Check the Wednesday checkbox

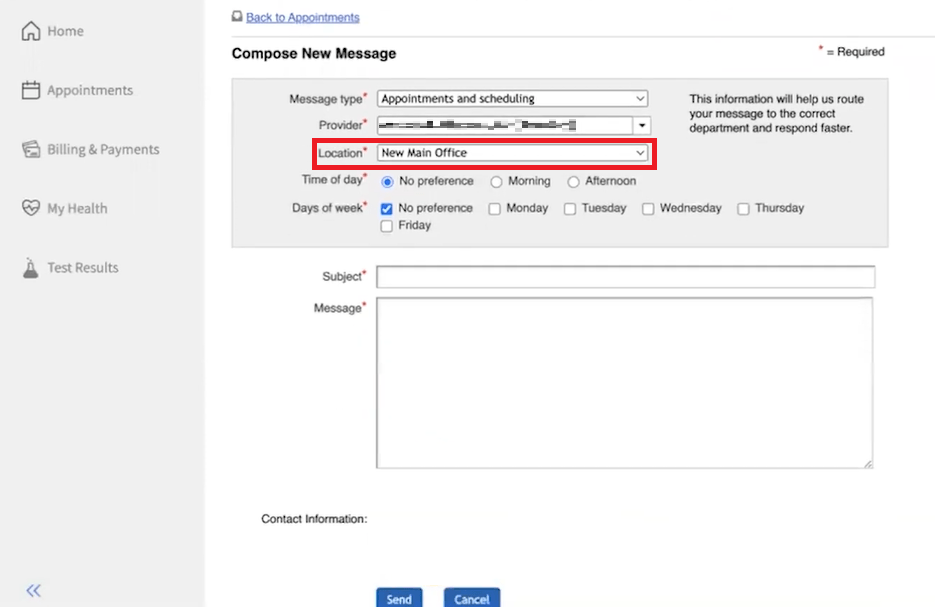click(648, 209)
